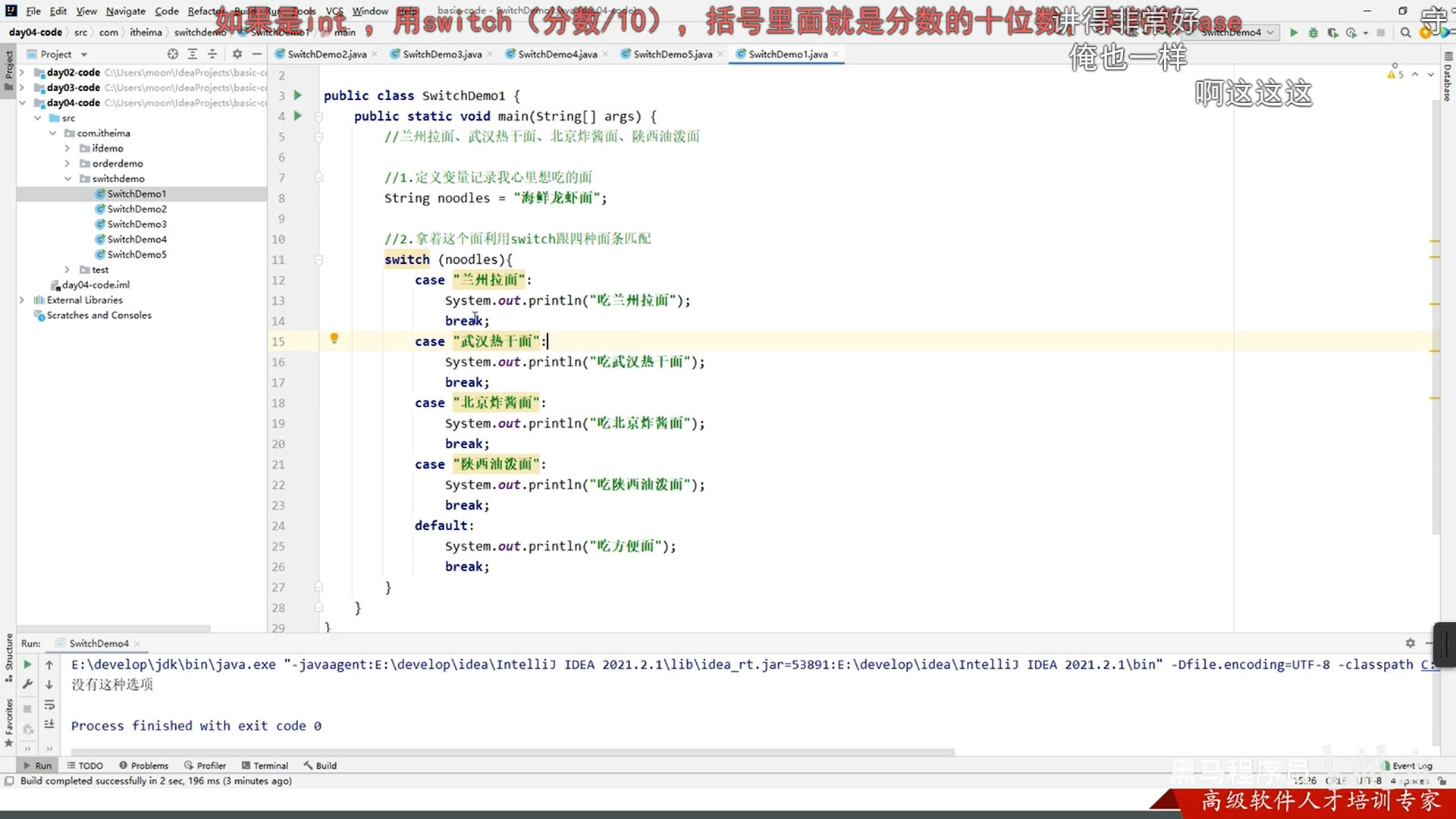Open Project panel gear settings
Image resolution: width=1456 pixels, height=819 pixels.
(237, 54)
